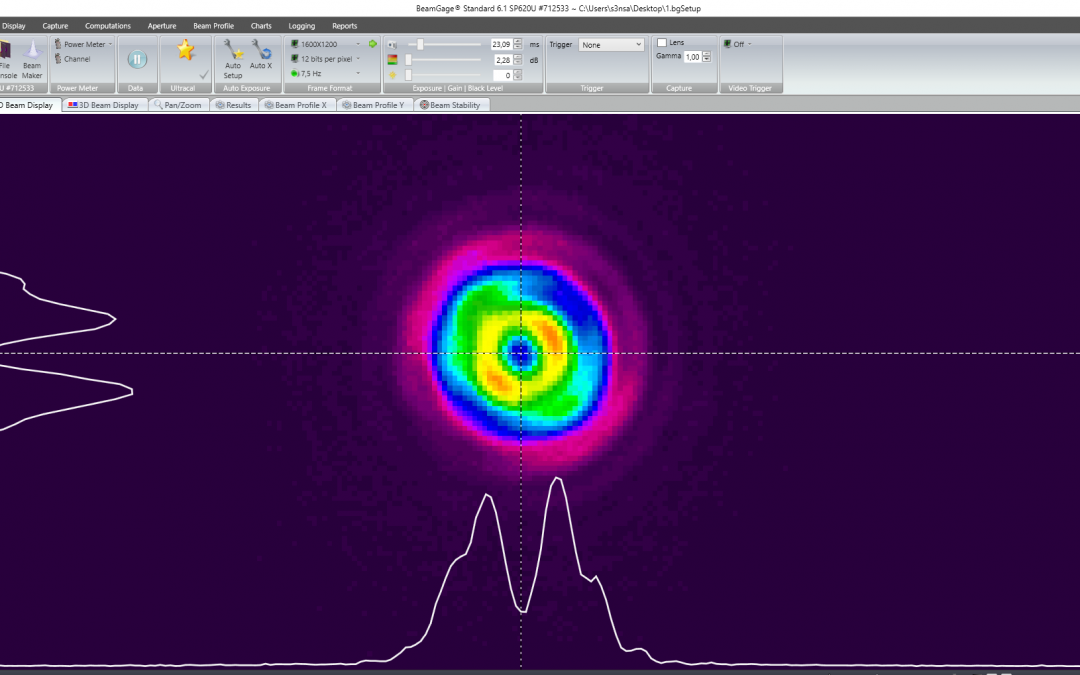Open the Video Trigger Off dropdown
Image resolution: width=1080 pixels, height=675 pixels.
click(737, 44)
